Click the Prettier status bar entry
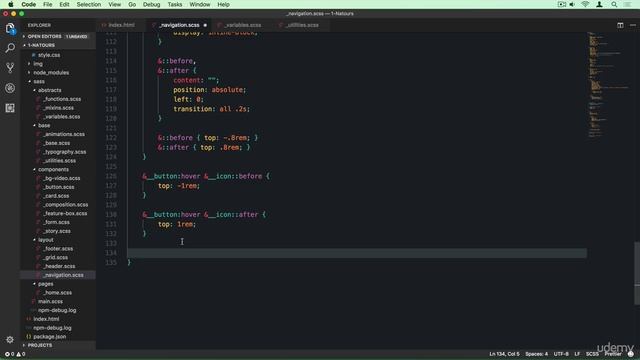This screenshot has width=640, height=360. (613, 354)
